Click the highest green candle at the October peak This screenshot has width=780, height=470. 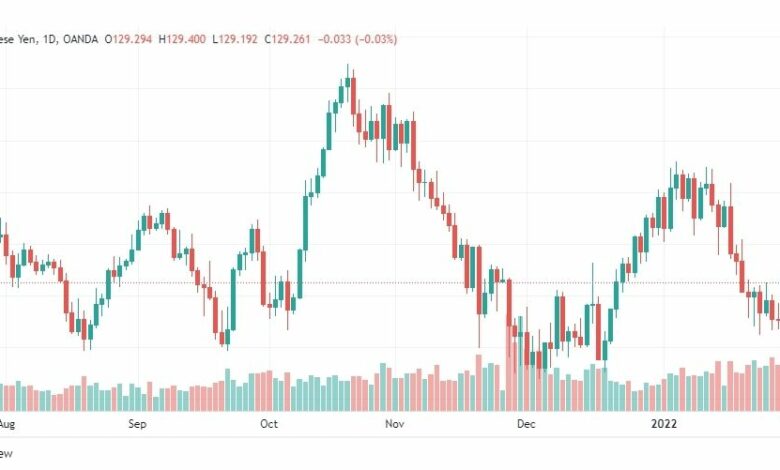[x=347, y=83]
